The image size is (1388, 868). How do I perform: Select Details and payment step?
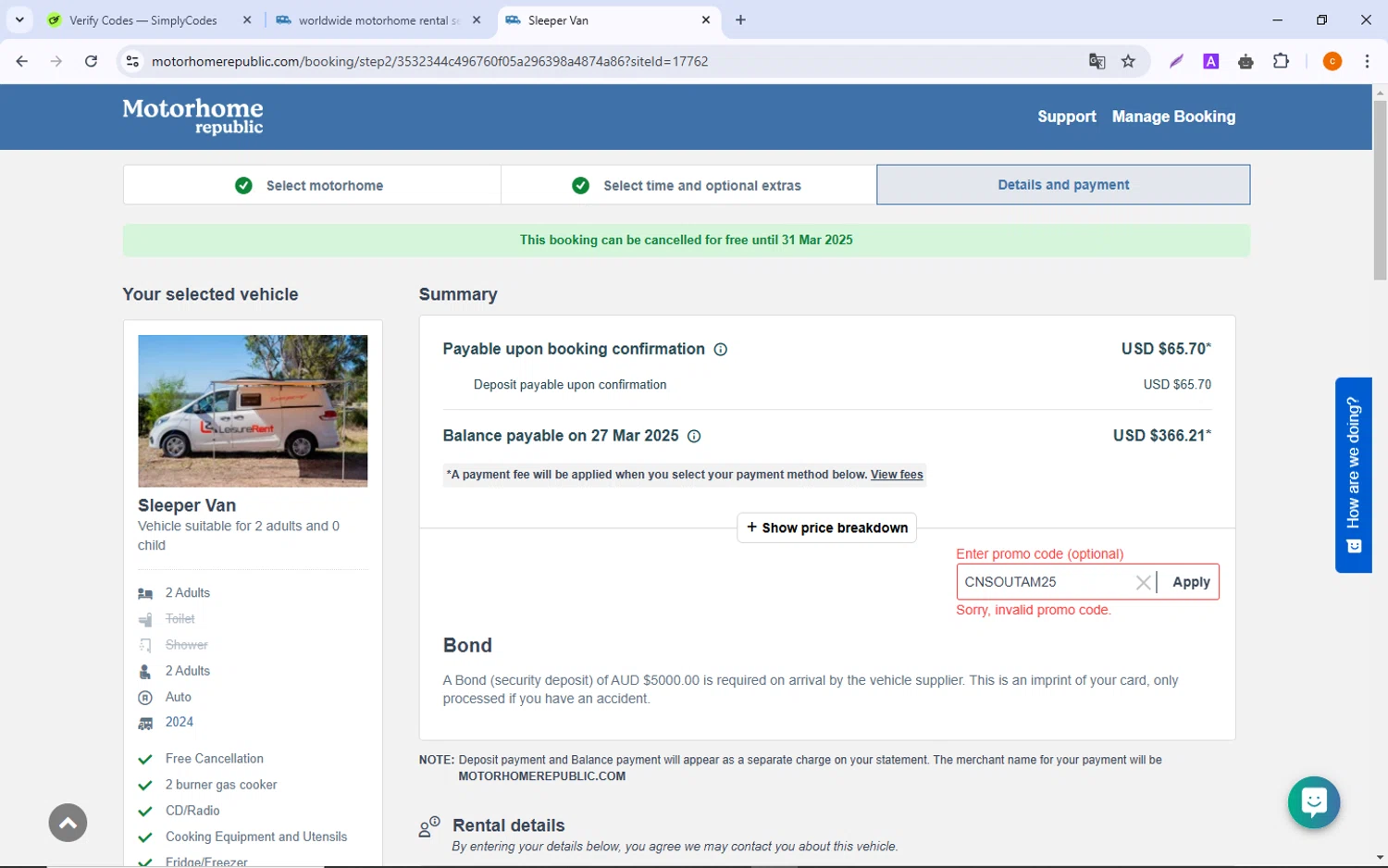pyautogui.click(x=1063, y=185)
